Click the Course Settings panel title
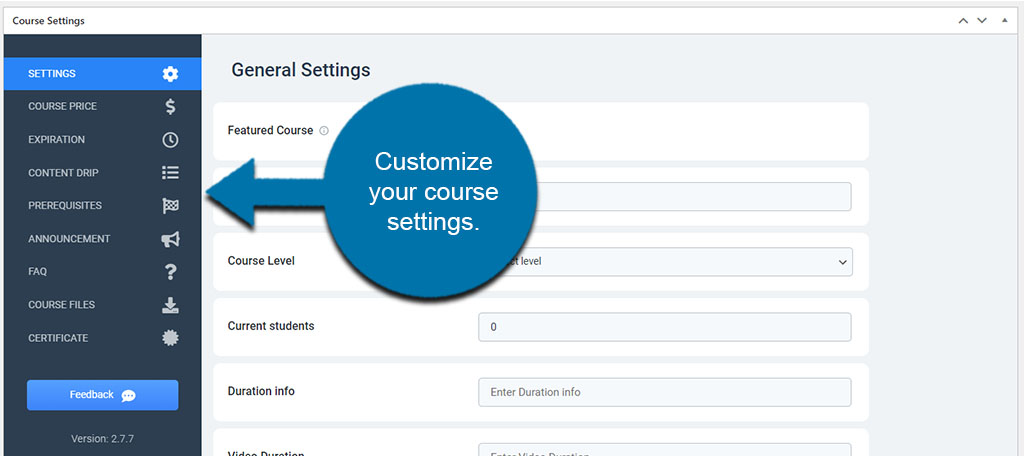 point(49,21)
